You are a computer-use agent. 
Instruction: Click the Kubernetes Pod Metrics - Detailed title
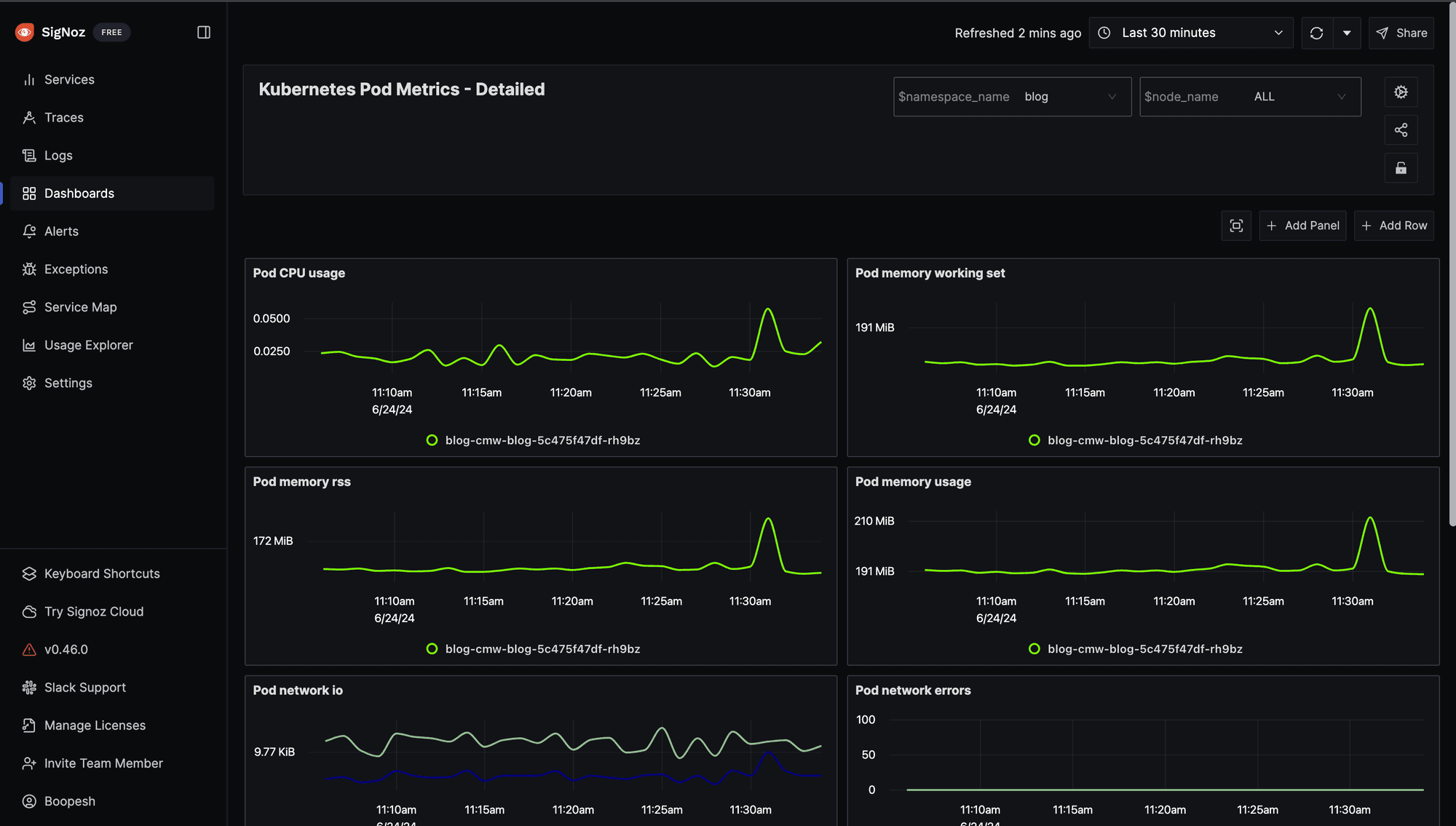tap(402, 90)
